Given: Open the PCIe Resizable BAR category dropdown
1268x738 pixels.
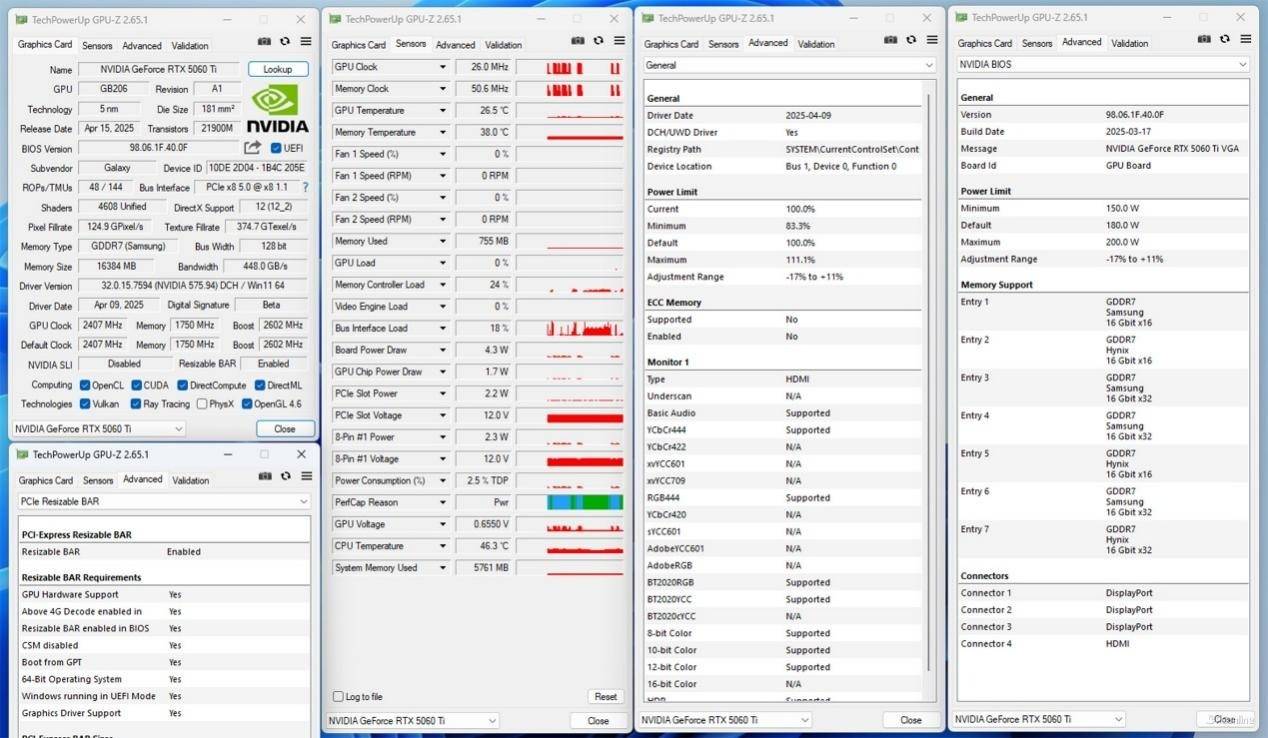Looking at the screenshot, I should [165, 501].
